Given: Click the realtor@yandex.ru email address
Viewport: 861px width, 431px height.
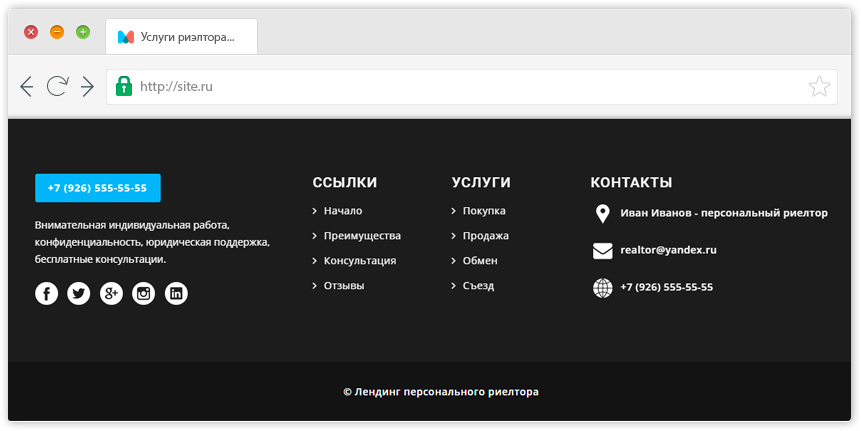Looking at the screenshot, I should pos(668,250).
